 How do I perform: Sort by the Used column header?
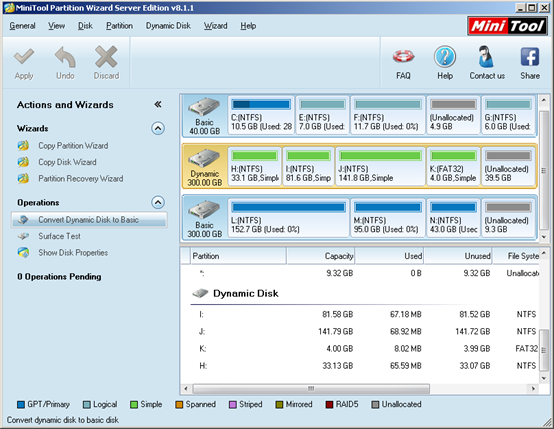coord(389,256)
